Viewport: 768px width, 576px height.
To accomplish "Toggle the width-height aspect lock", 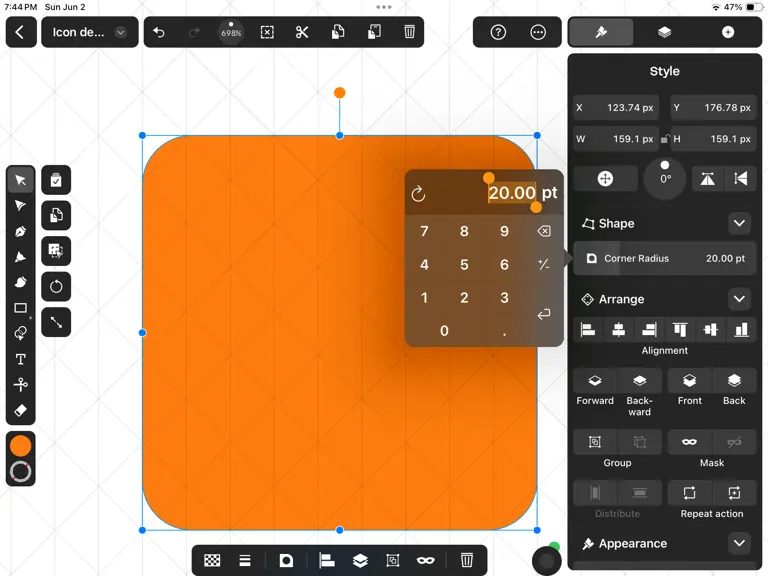I will tap(665, 139).
